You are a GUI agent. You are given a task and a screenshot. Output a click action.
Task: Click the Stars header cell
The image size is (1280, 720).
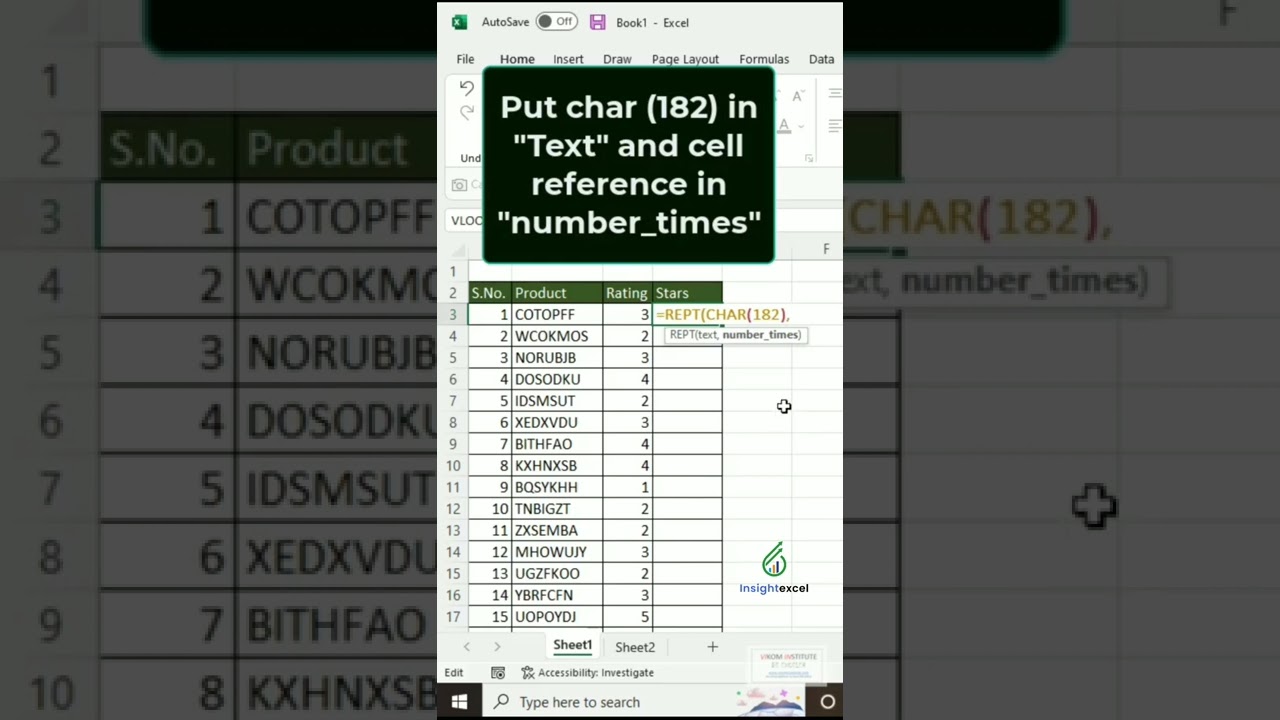687,293
